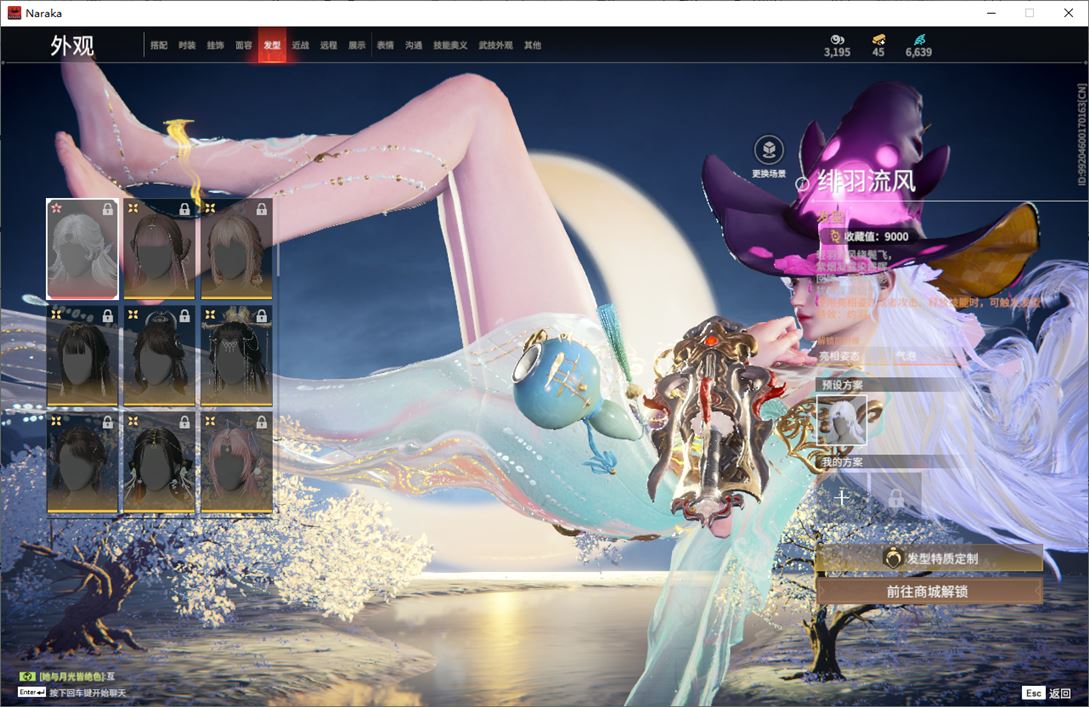
Task: Click the Enter chat prompt at the bottom left
Action: [72, 692]
